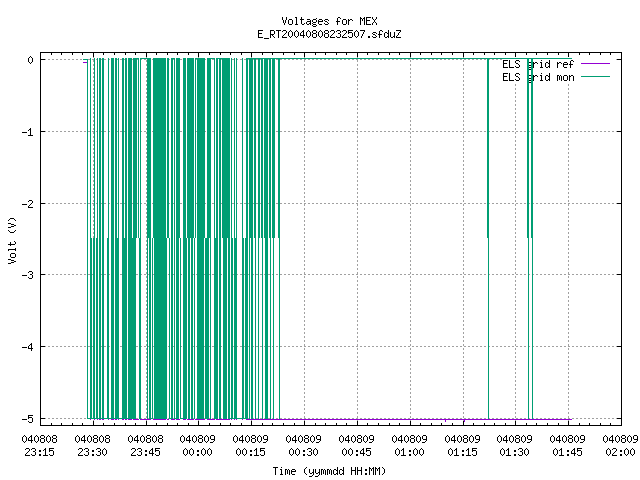Click the green 'ELS grid mon' legend line sample

(x=596, y=77)
